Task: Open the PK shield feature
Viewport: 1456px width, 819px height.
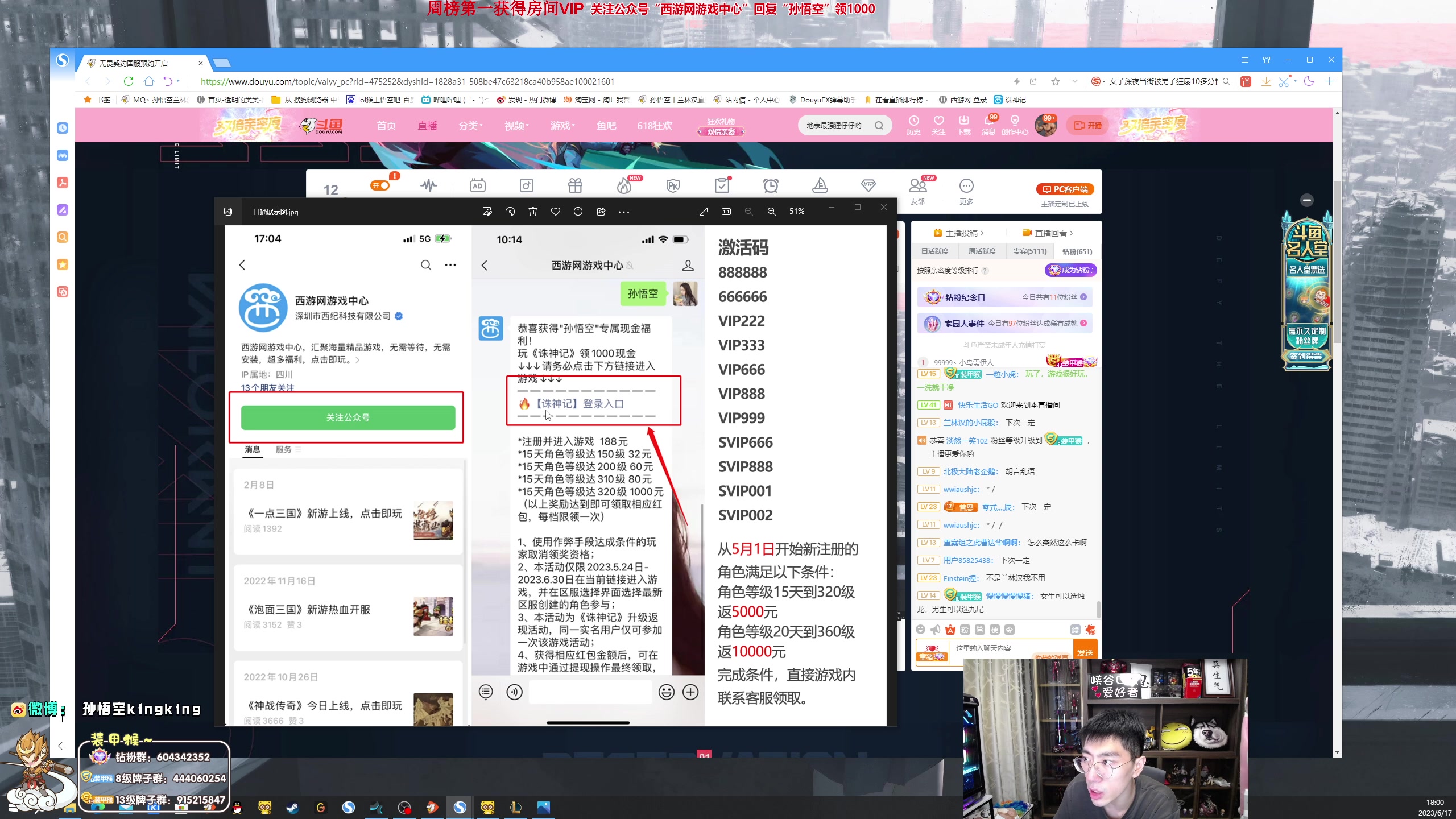Action: (673, 185)
